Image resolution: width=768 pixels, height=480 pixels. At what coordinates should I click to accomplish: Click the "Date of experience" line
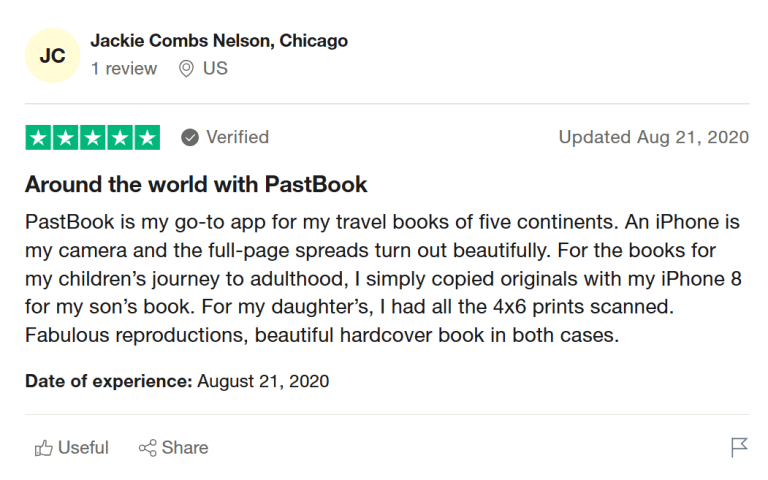click(x=177, y=381)
